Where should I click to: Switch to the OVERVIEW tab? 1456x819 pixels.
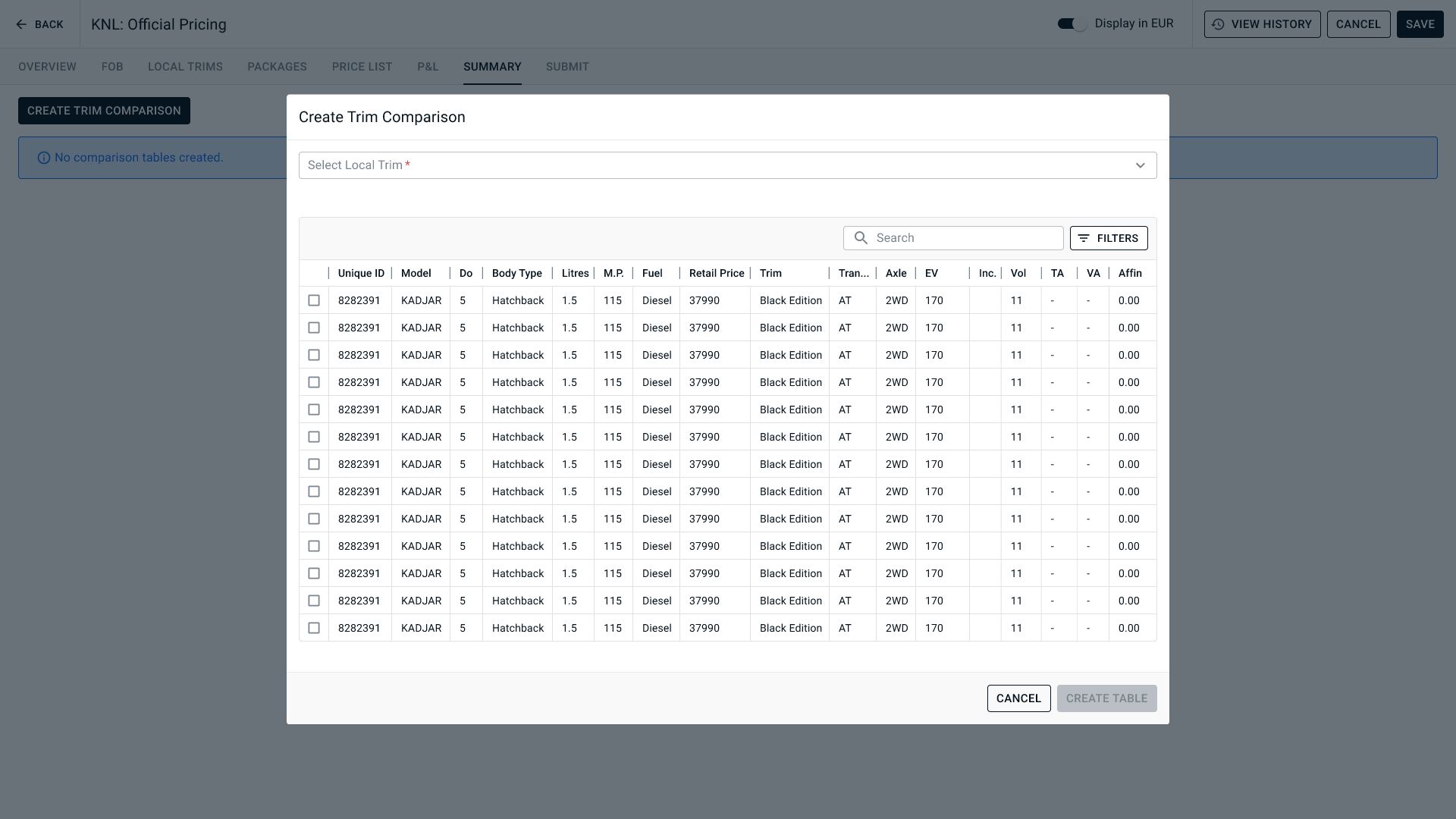coord(47,67)
